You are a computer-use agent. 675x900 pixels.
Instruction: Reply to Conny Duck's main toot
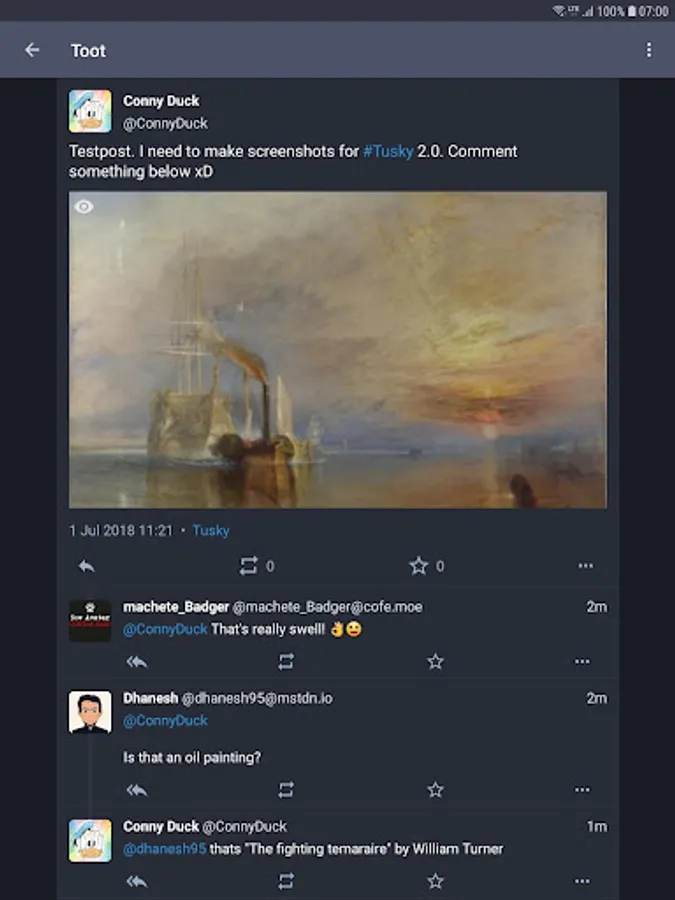pos(87,566)
